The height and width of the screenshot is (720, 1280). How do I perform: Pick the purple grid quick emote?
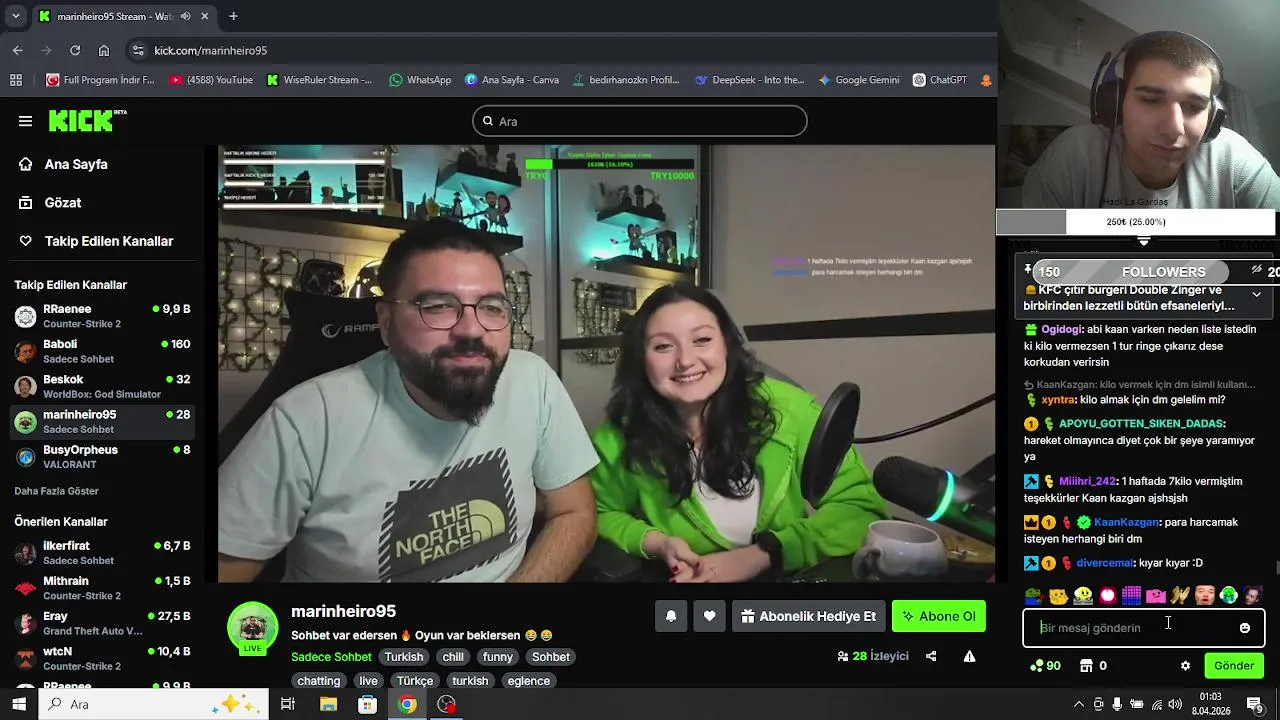pyautogui.click(x=1132, y=596)
